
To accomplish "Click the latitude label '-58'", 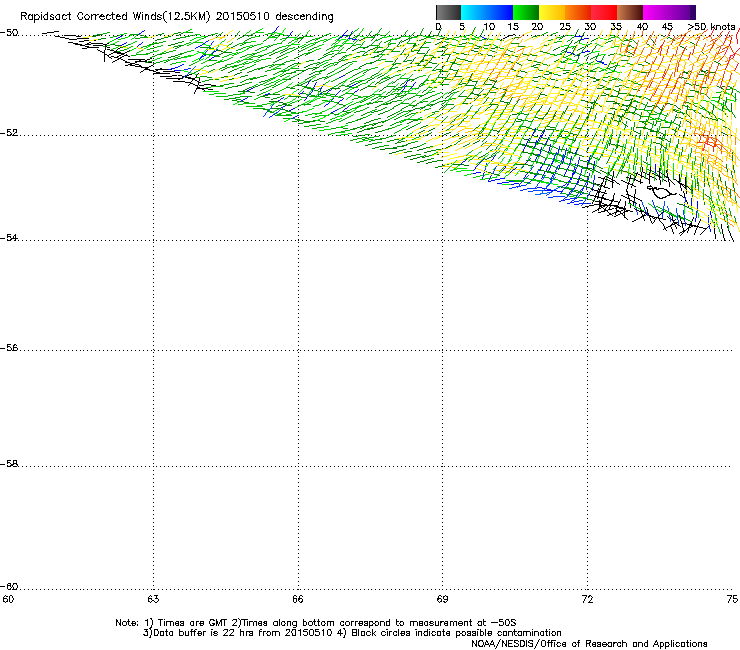I will tap(9, 464).
